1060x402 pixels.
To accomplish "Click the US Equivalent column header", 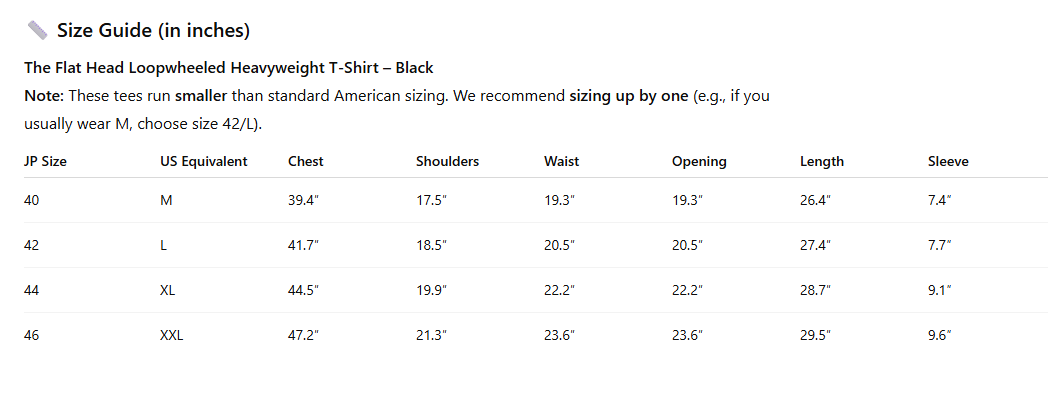I will [203, 161].
